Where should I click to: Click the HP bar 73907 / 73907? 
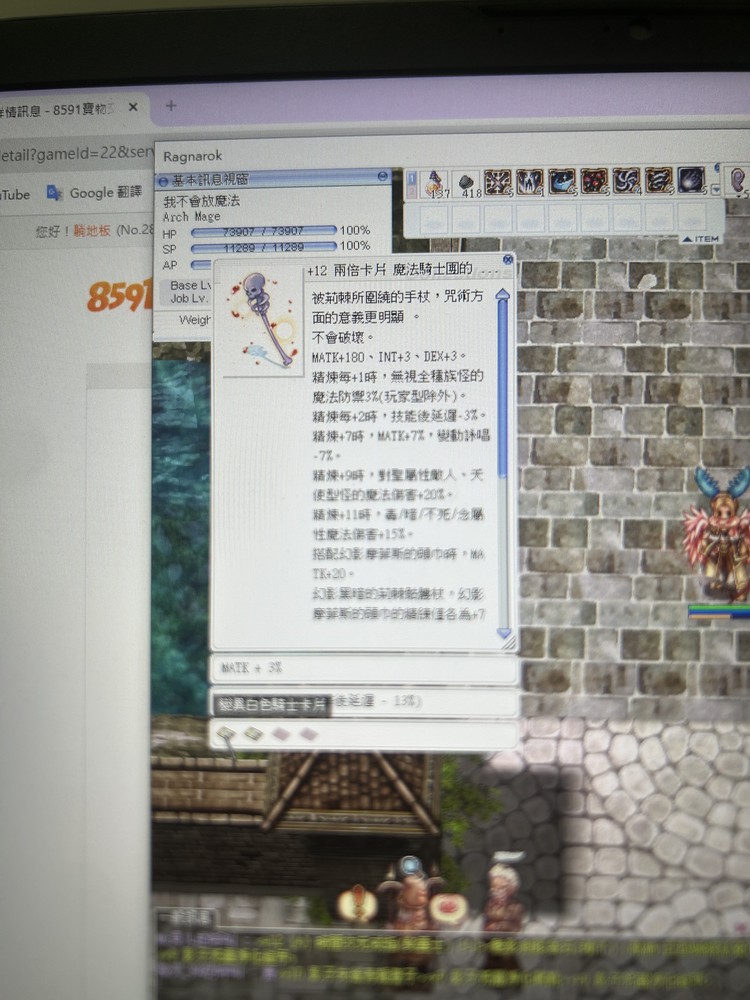click(x=263, y=231)
